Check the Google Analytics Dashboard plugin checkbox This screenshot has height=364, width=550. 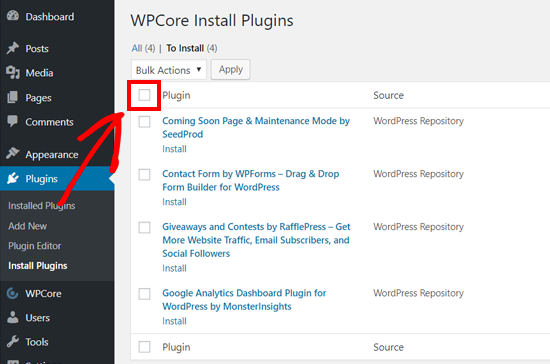pyautogui.click(x=144, y=294)
